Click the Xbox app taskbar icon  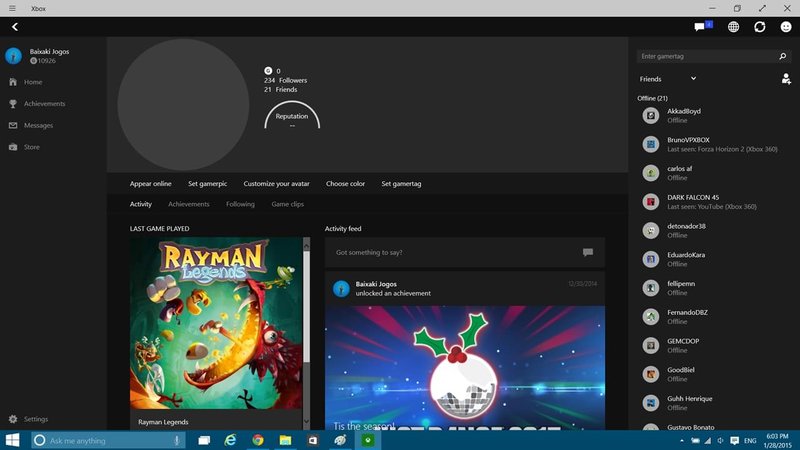[x=368, y=440]
